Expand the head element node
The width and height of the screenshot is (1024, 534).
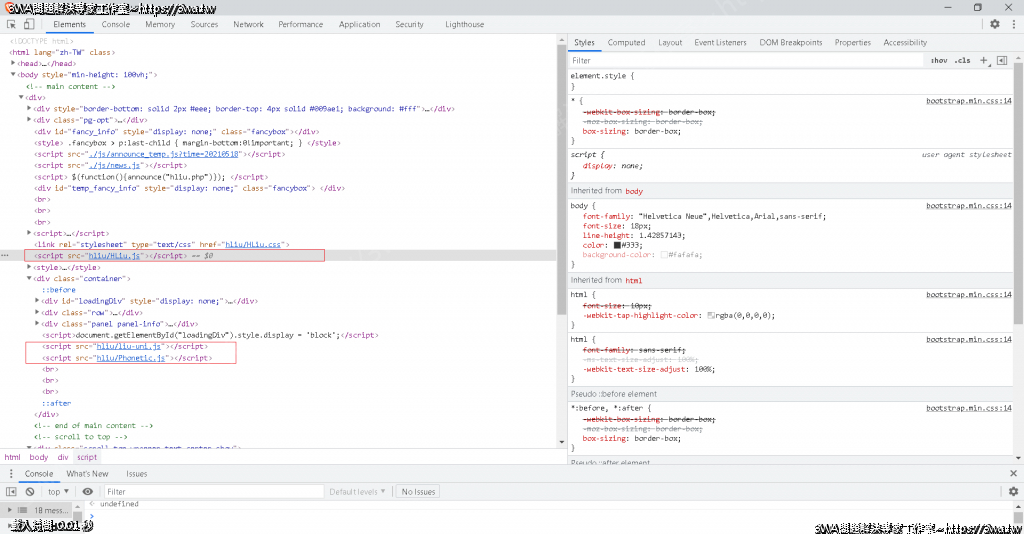13,63
